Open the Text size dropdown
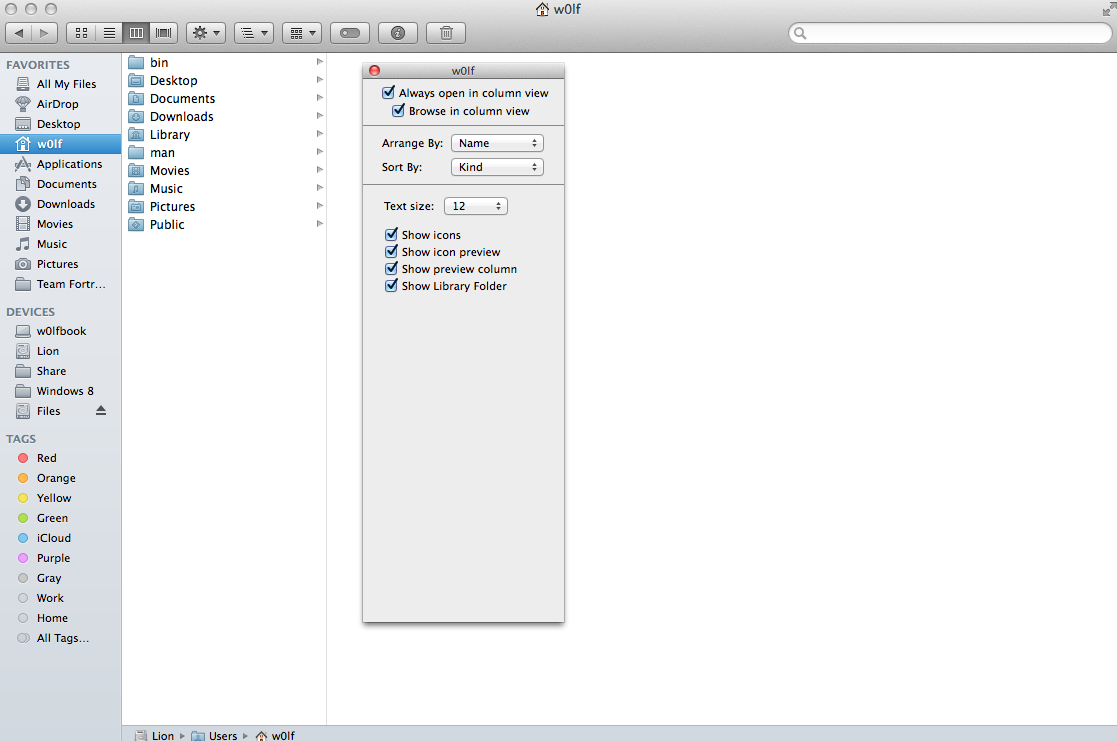Image resolution: width=1117 pixels, height=741 pixels. pyautogui.click(x=476, y=206)
